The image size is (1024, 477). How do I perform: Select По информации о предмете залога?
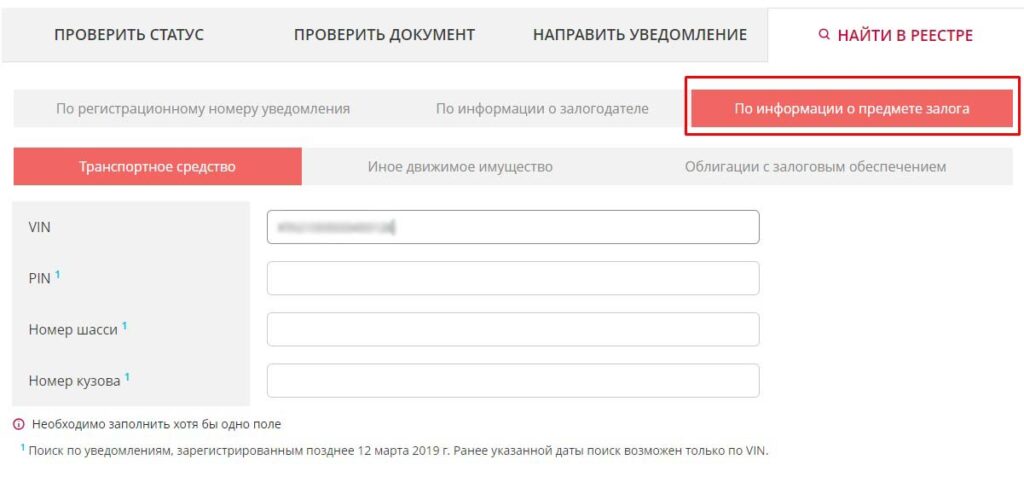tap(851, 109)
